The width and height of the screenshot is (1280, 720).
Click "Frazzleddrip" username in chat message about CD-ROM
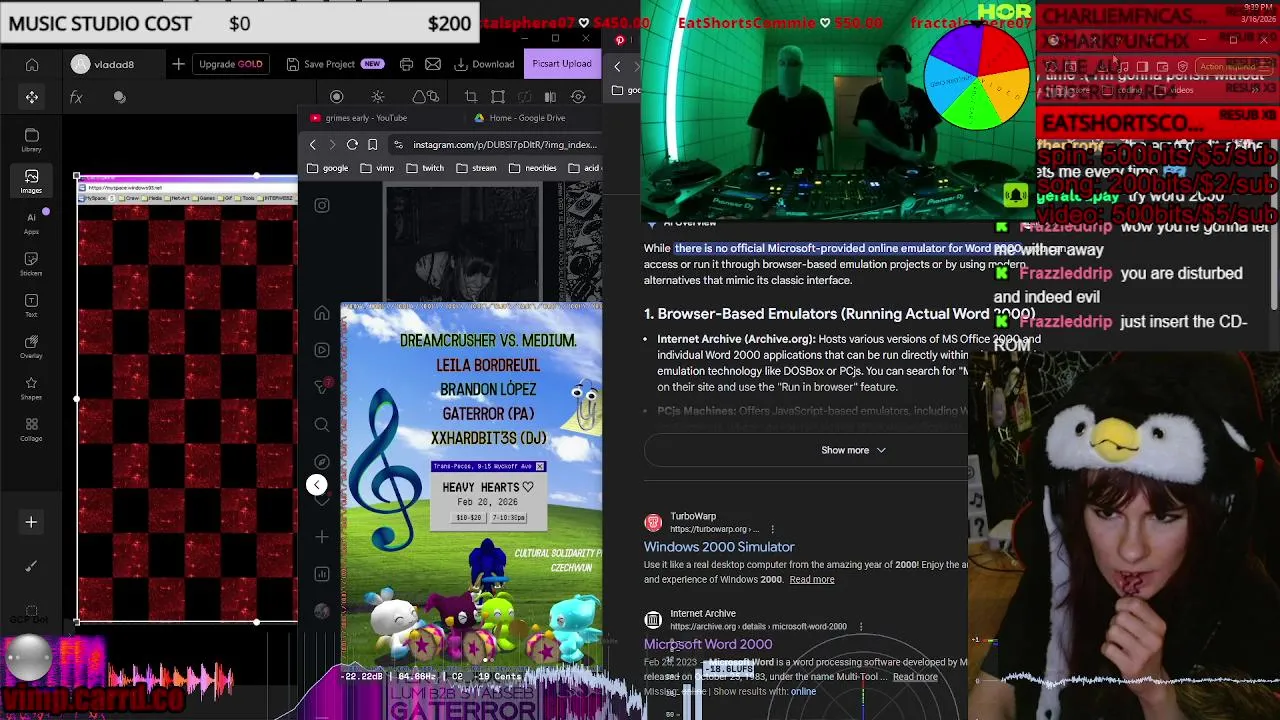click(x=1065, y=322)
